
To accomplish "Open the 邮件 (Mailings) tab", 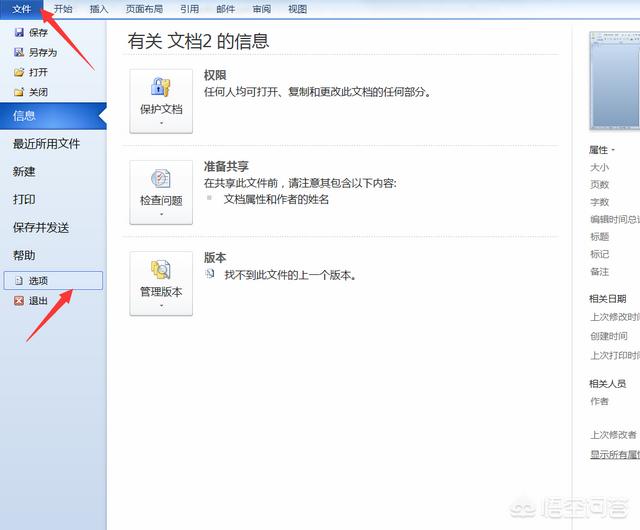I will click(x=225, y=9).
